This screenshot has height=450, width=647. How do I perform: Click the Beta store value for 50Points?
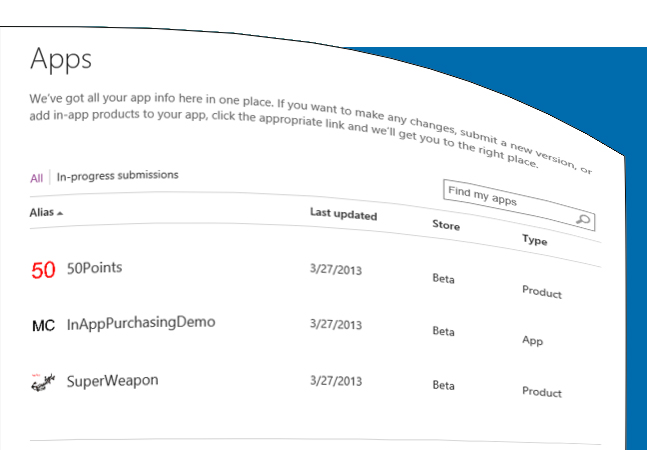point(443,278)
